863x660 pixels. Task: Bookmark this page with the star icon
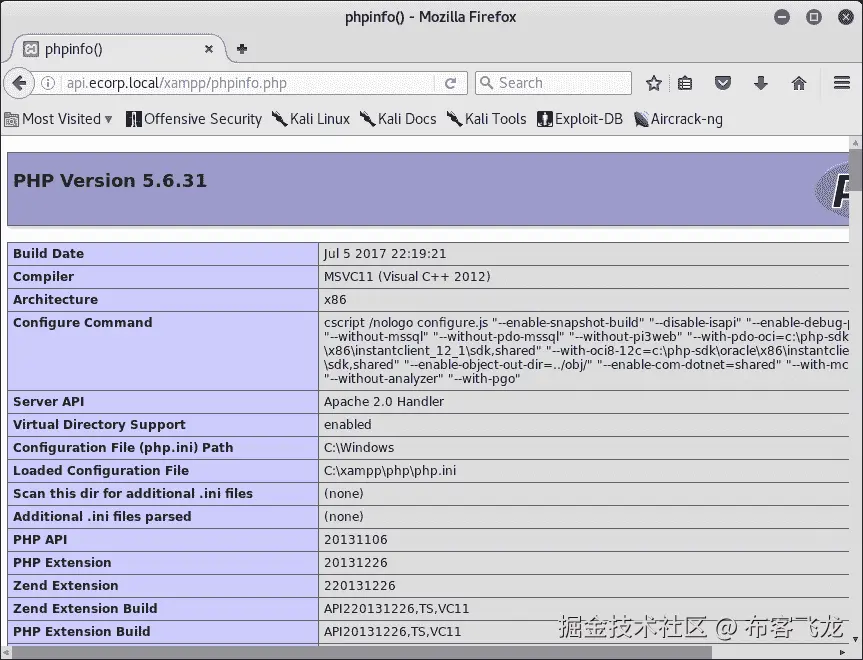pyautogui.click(x=653, y=83)
